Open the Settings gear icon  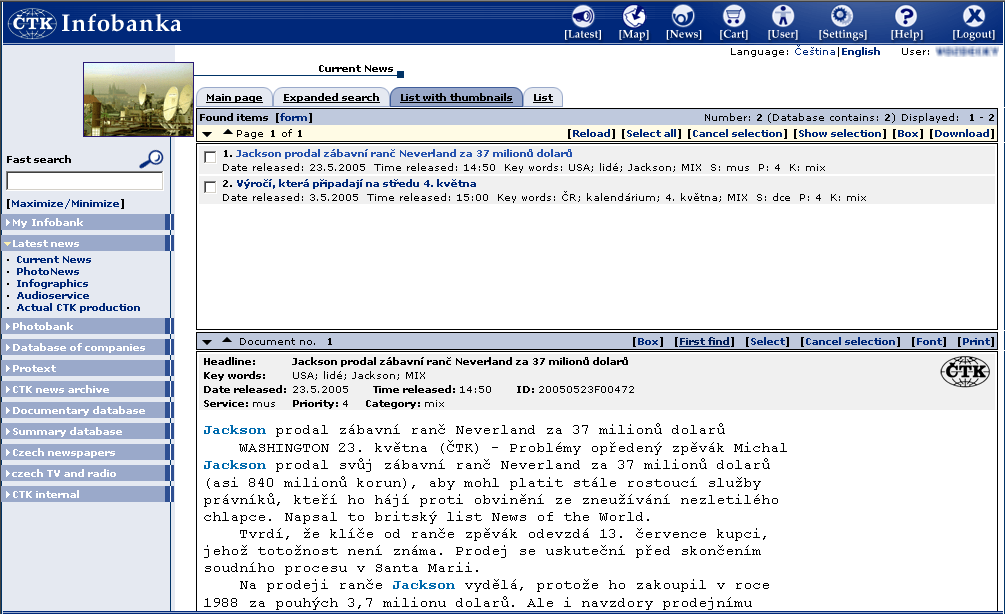(842, 16)
